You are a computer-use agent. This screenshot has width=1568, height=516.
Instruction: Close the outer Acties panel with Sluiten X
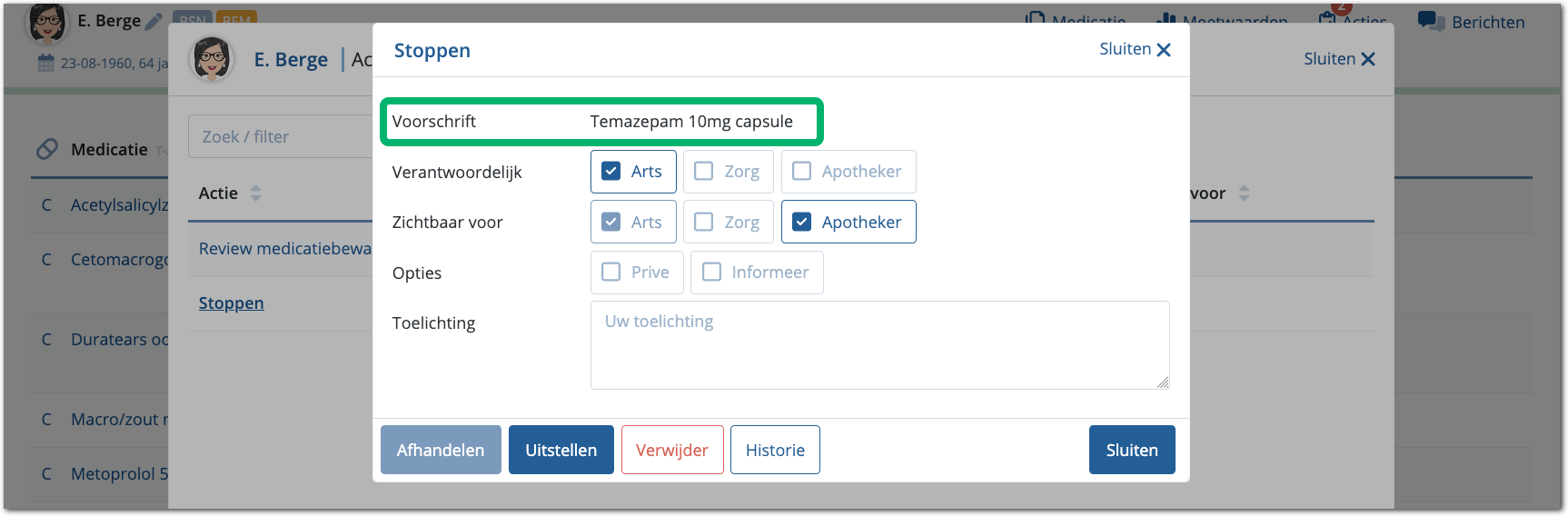(x=1367, y=59)
